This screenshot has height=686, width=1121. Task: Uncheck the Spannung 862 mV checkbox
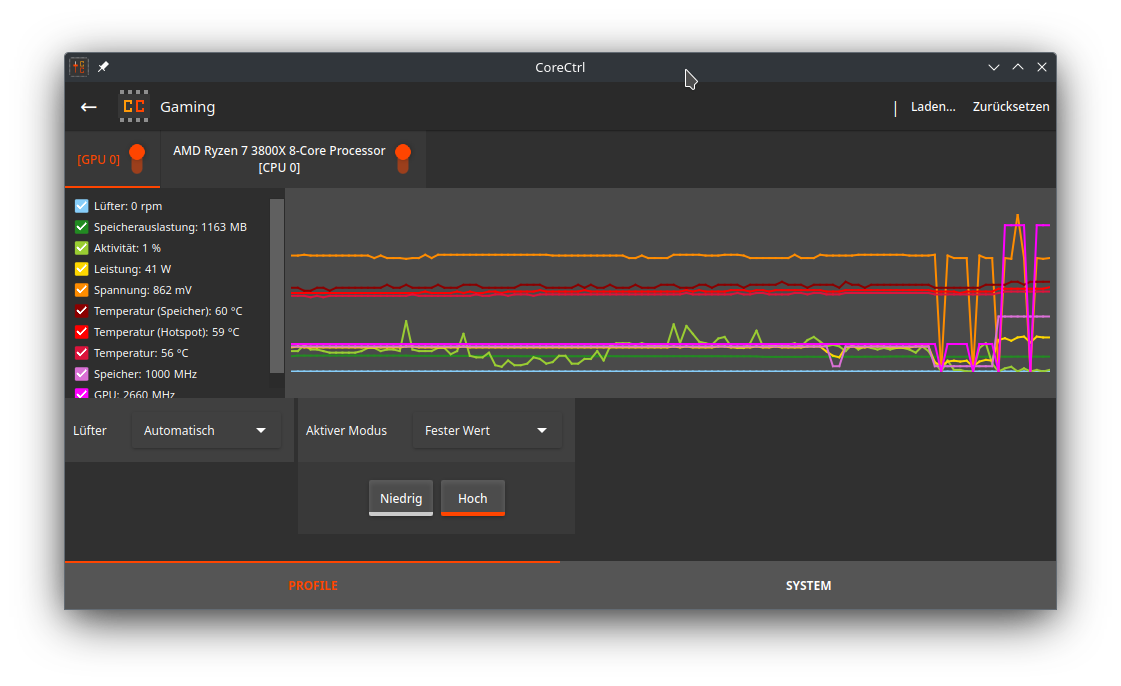tap(82, 290)
